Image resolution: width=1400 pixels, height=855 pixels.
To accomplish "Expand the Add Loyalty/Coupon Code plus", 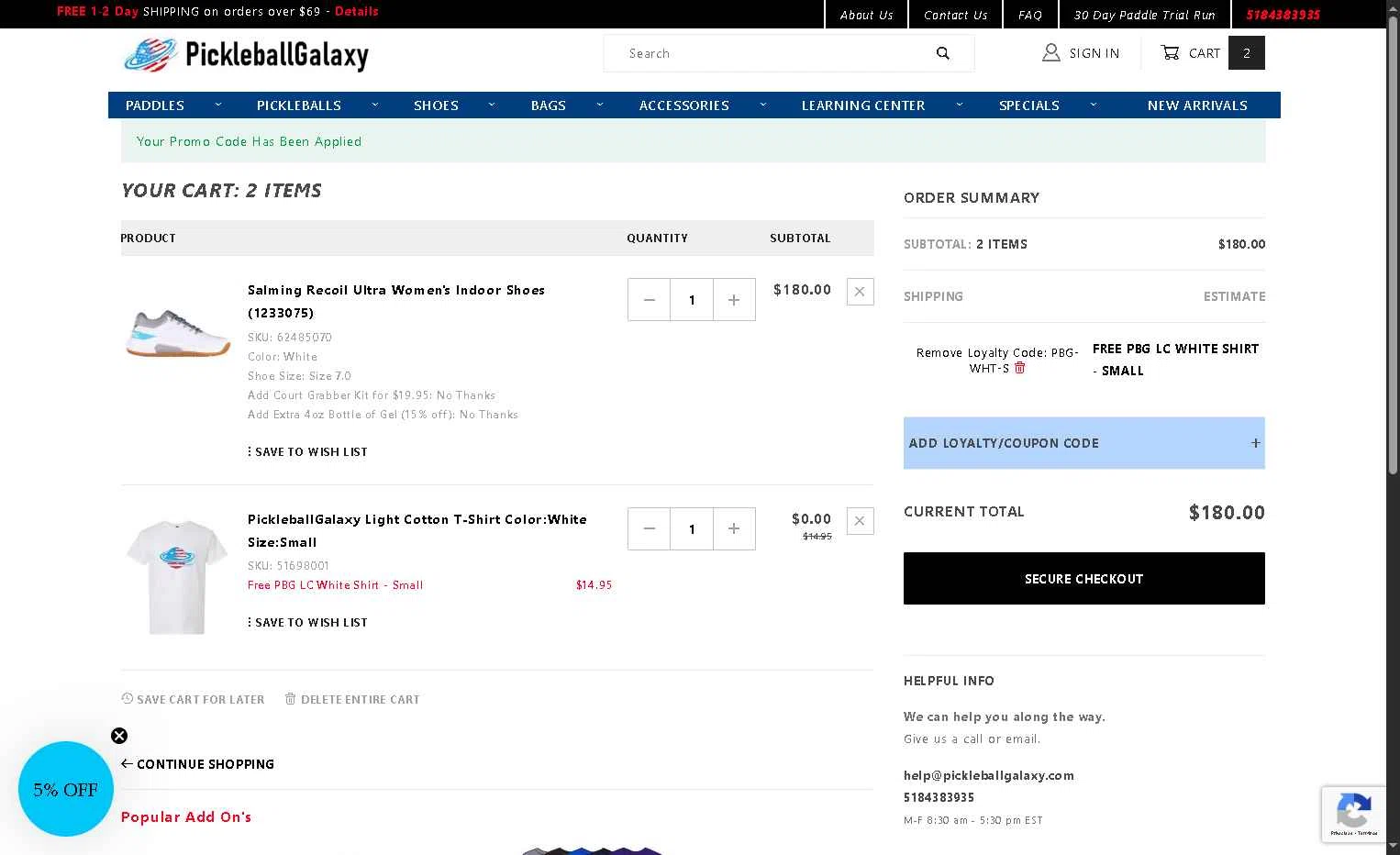I will point(1256,443).
